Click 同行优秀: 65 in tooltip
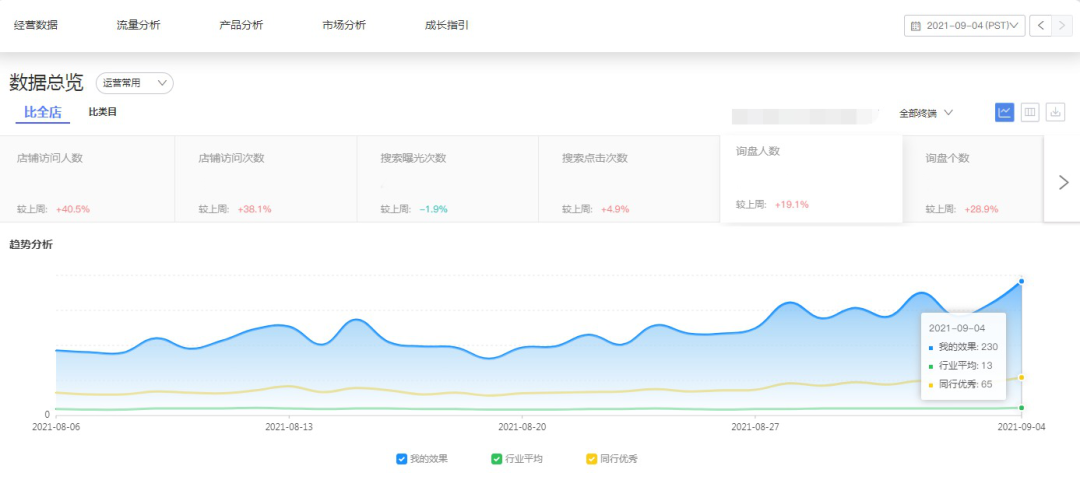Viewport: 1080px width, 480px height. (960, 384)
